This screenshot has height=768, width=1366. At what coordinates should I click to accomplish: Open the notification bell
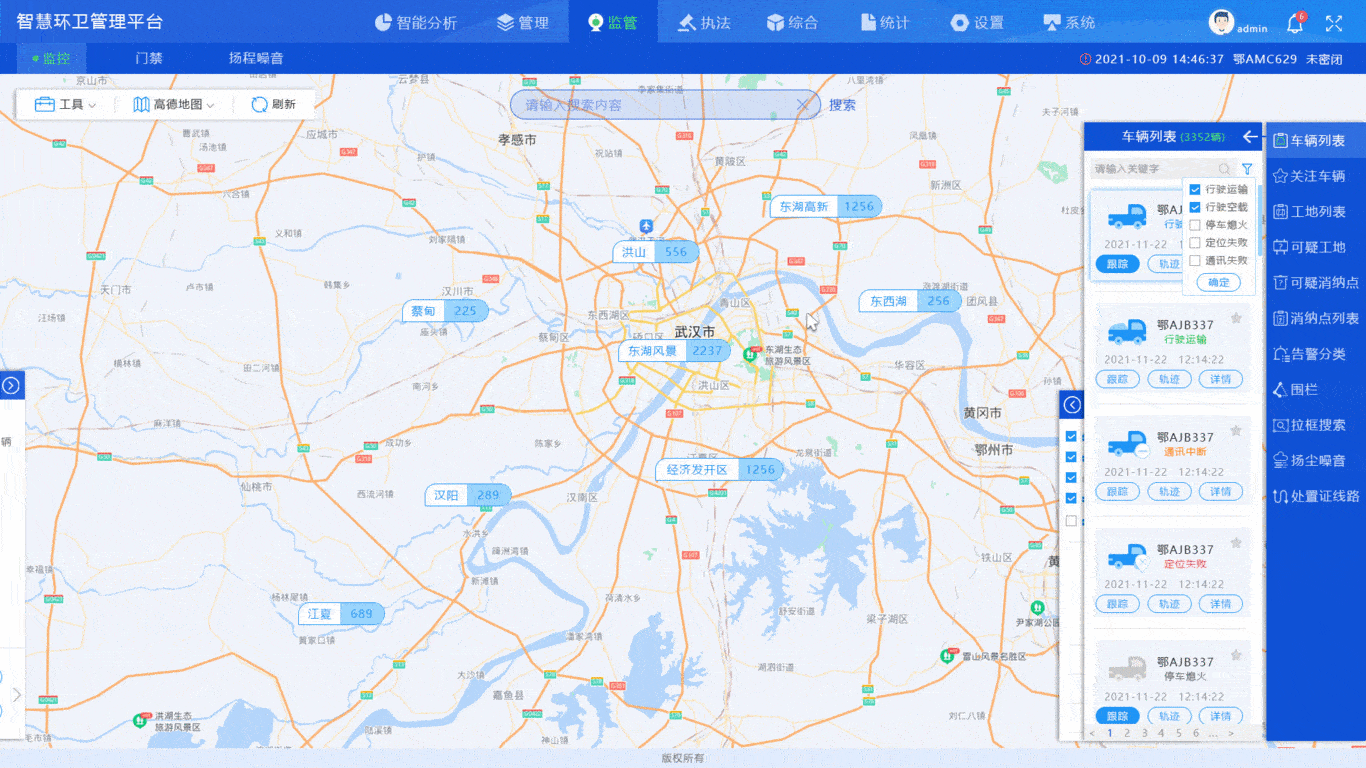(1295, 23)
